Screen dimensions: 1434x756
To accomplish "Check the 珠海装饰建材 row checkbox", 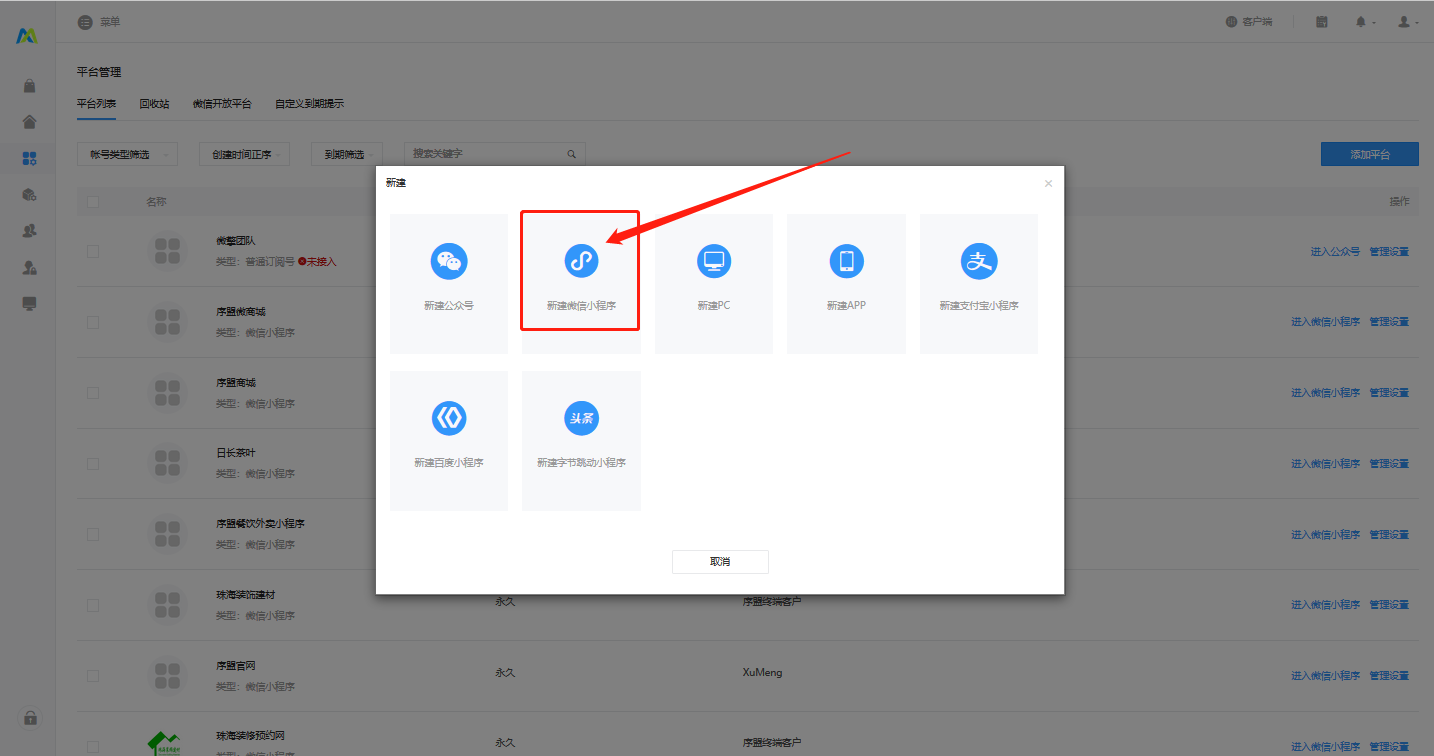I will (x=93, y=605).
